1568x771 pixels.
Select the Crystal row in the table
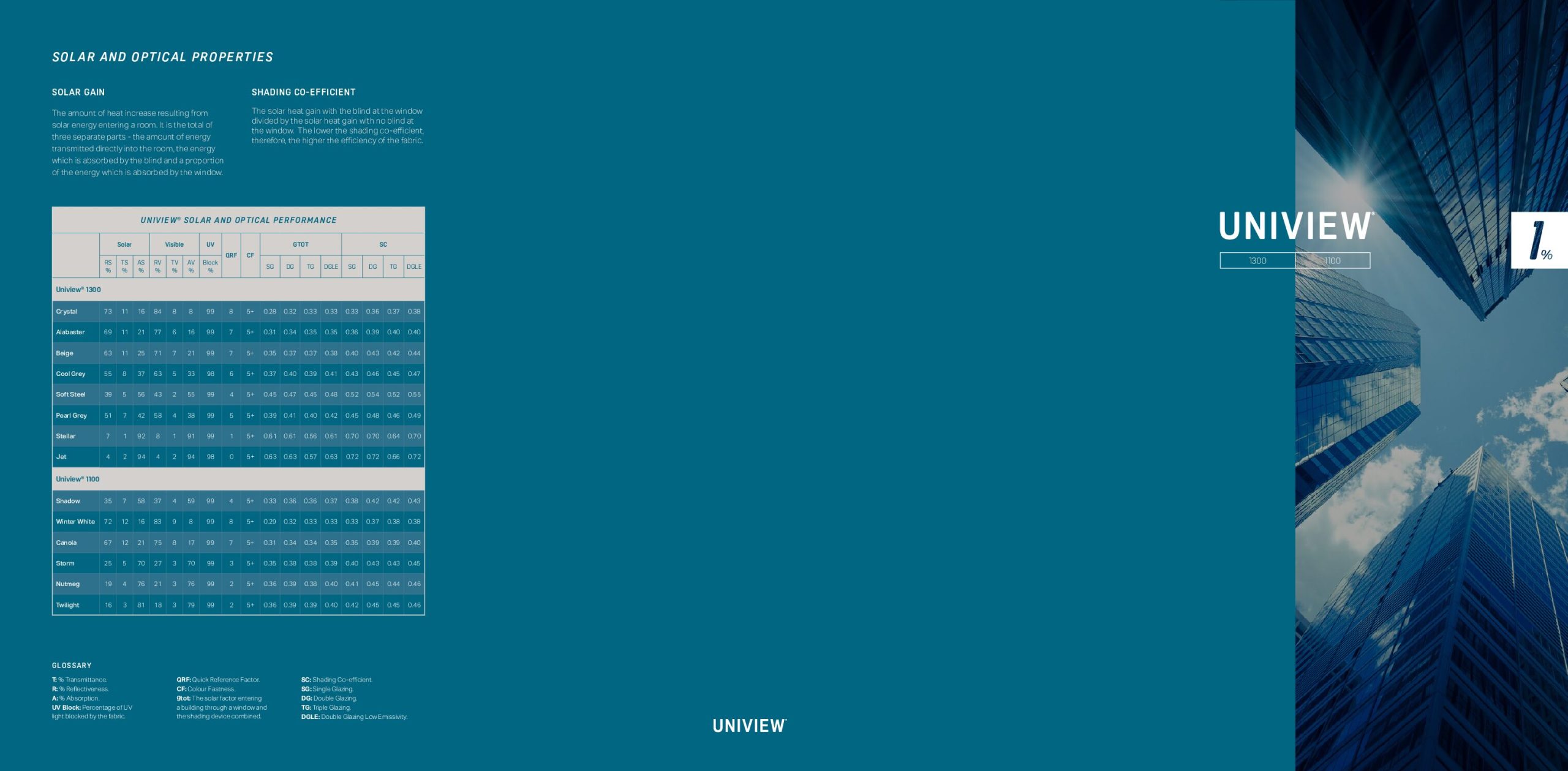[237, 311]
